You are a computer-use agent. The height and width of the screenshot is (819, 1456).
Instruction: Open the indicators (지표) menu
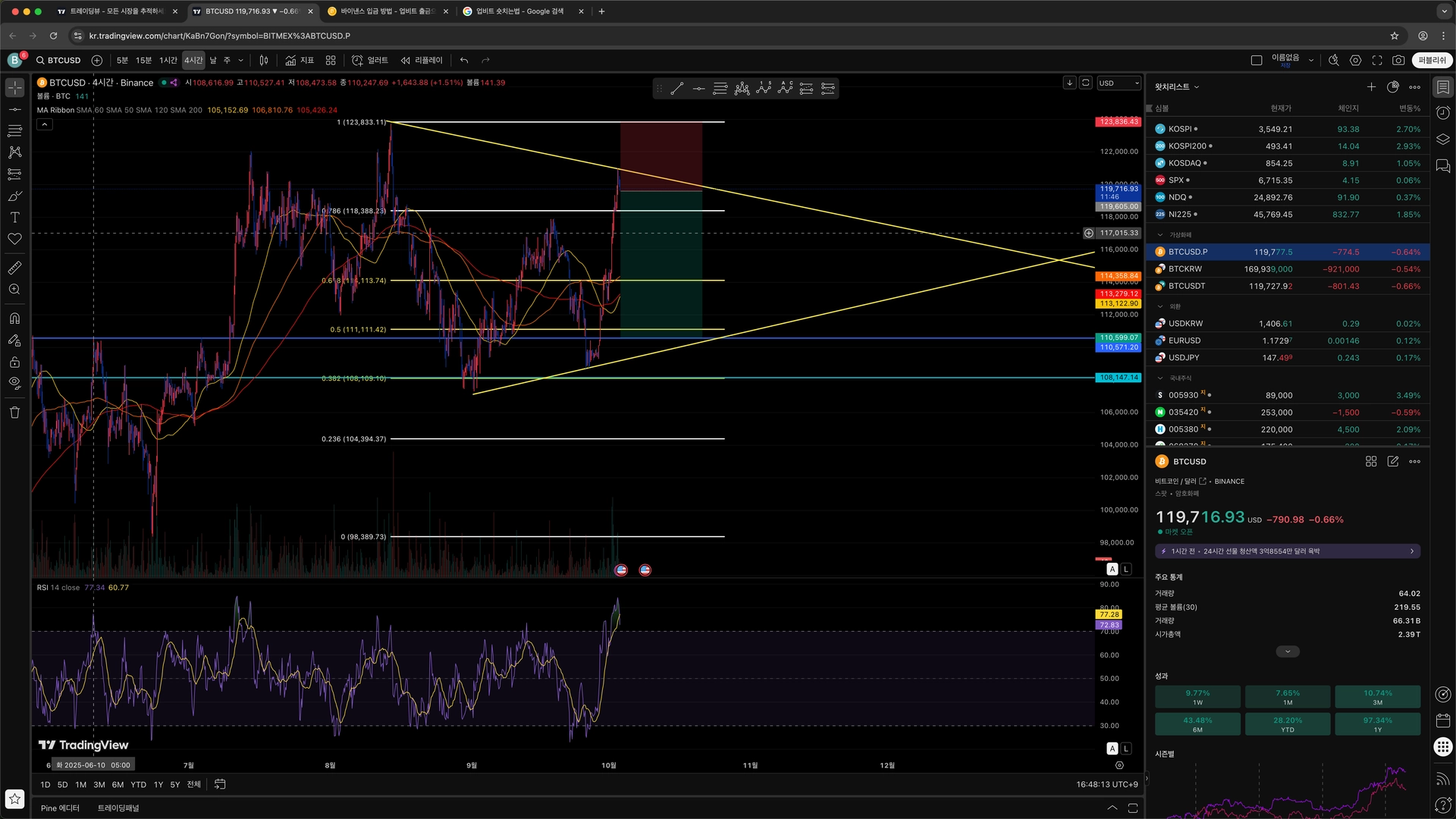(300, 60)
